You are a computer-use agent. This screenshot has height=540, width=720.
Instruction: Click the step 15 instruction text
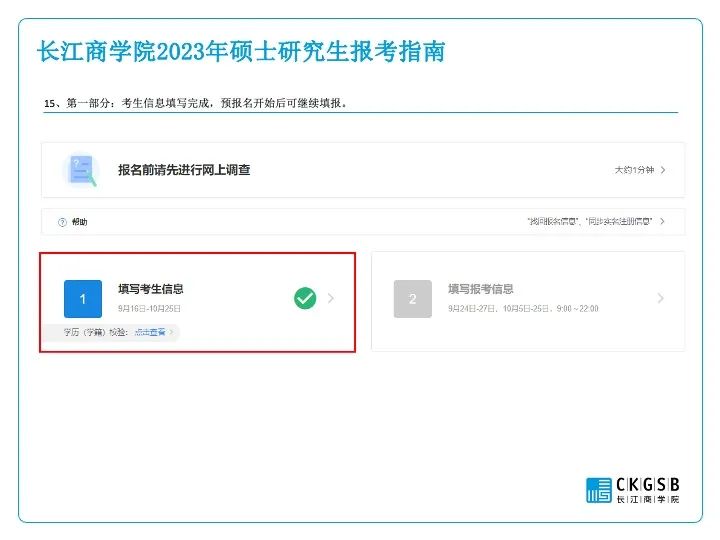coord(196,103)
